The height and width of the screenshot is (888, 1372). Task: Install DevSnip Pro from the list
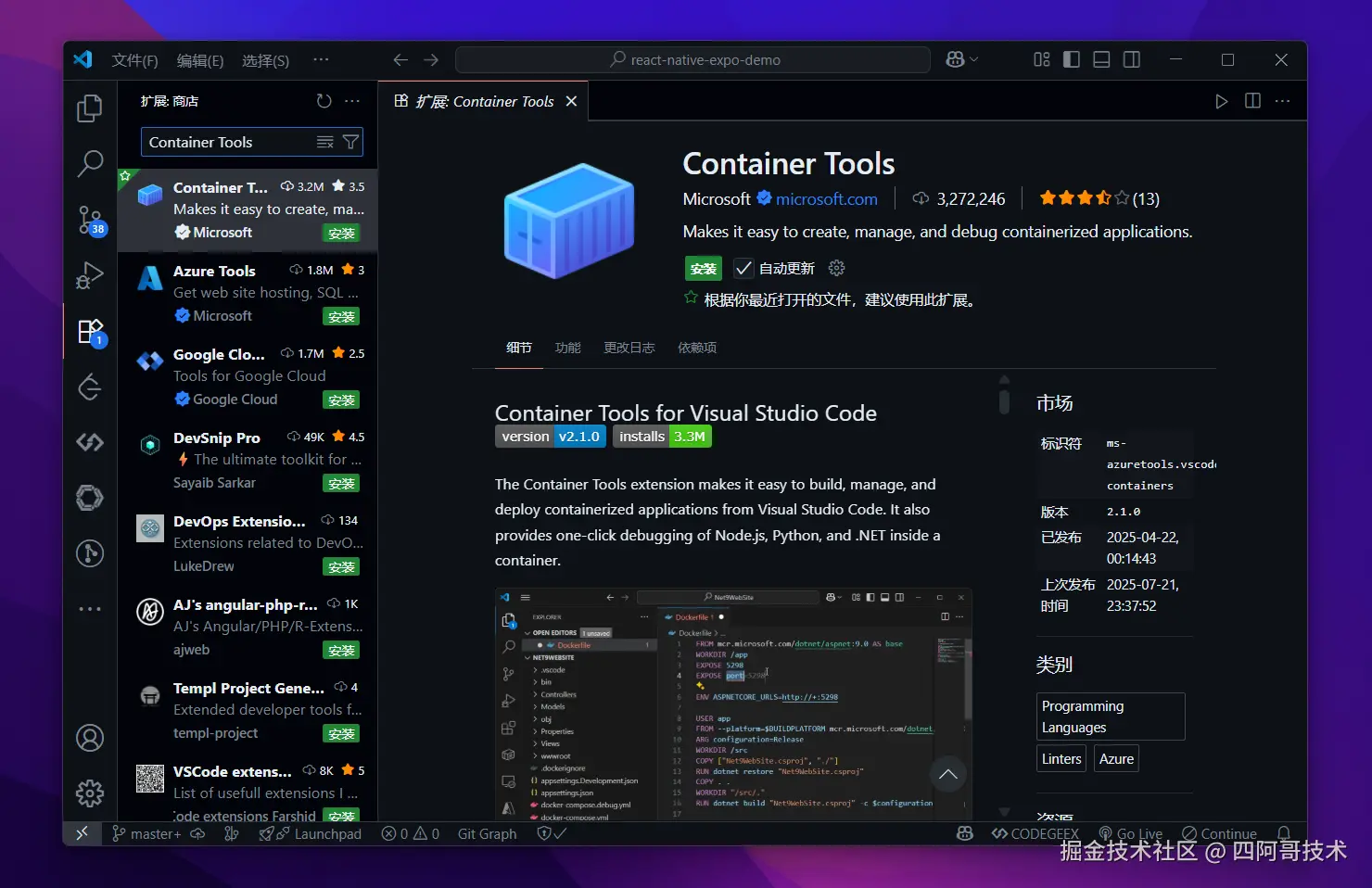point(341,484)
